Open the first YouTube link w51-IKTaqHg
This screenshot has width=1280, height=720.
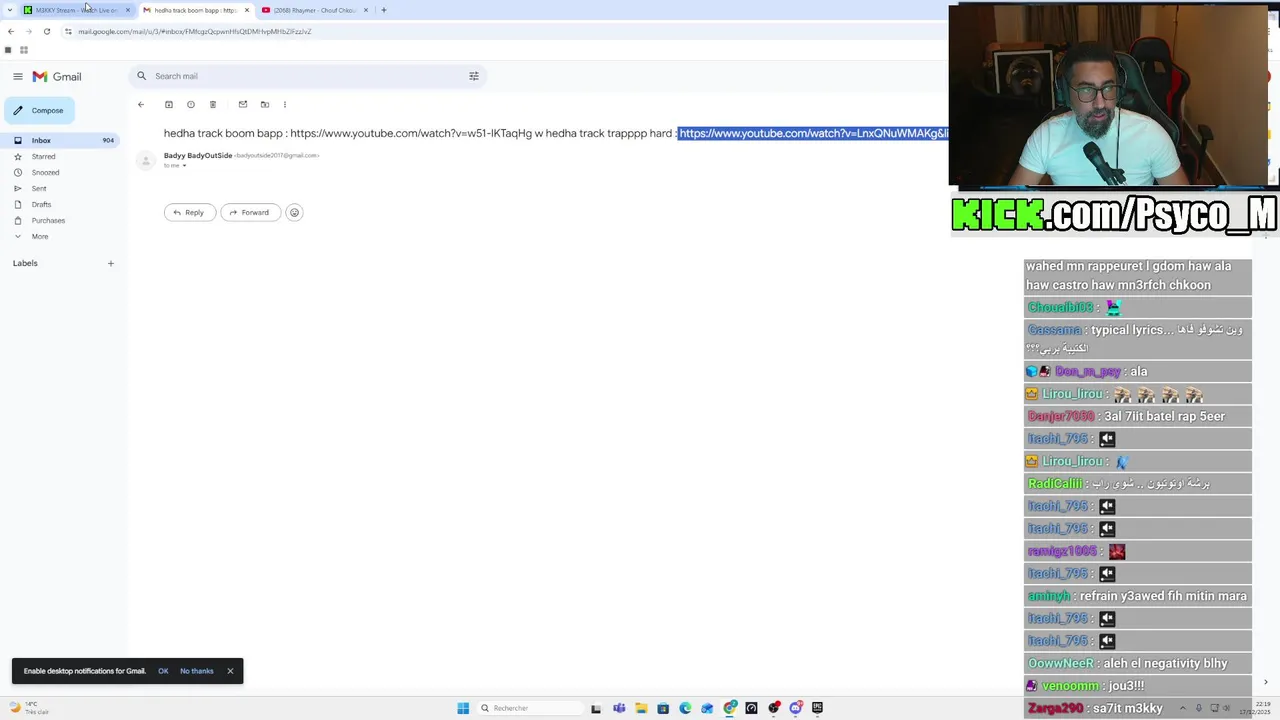coord(411,133)
